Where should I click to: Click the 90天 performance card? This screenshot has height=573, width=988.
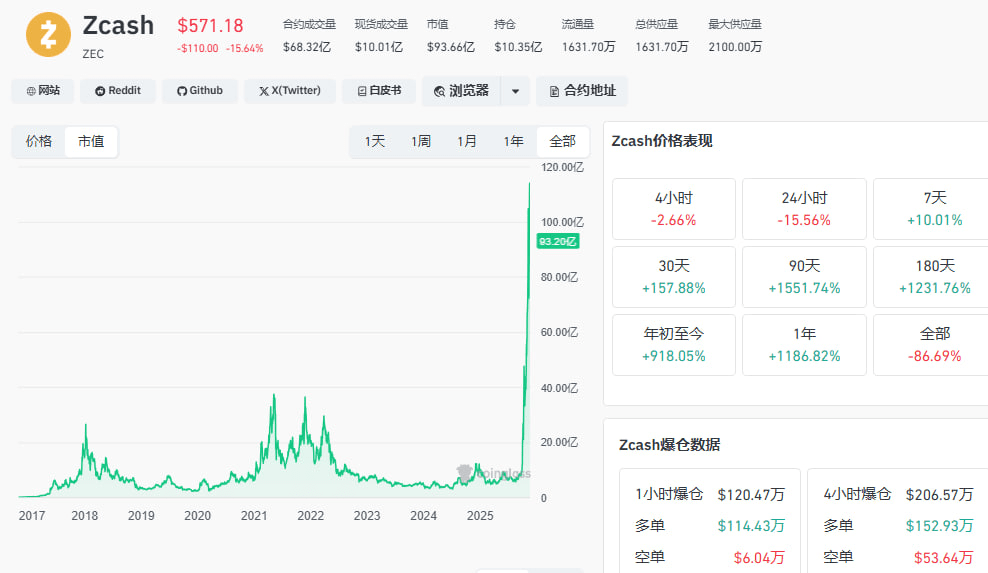pyautogui.click(x=804, y=277)
